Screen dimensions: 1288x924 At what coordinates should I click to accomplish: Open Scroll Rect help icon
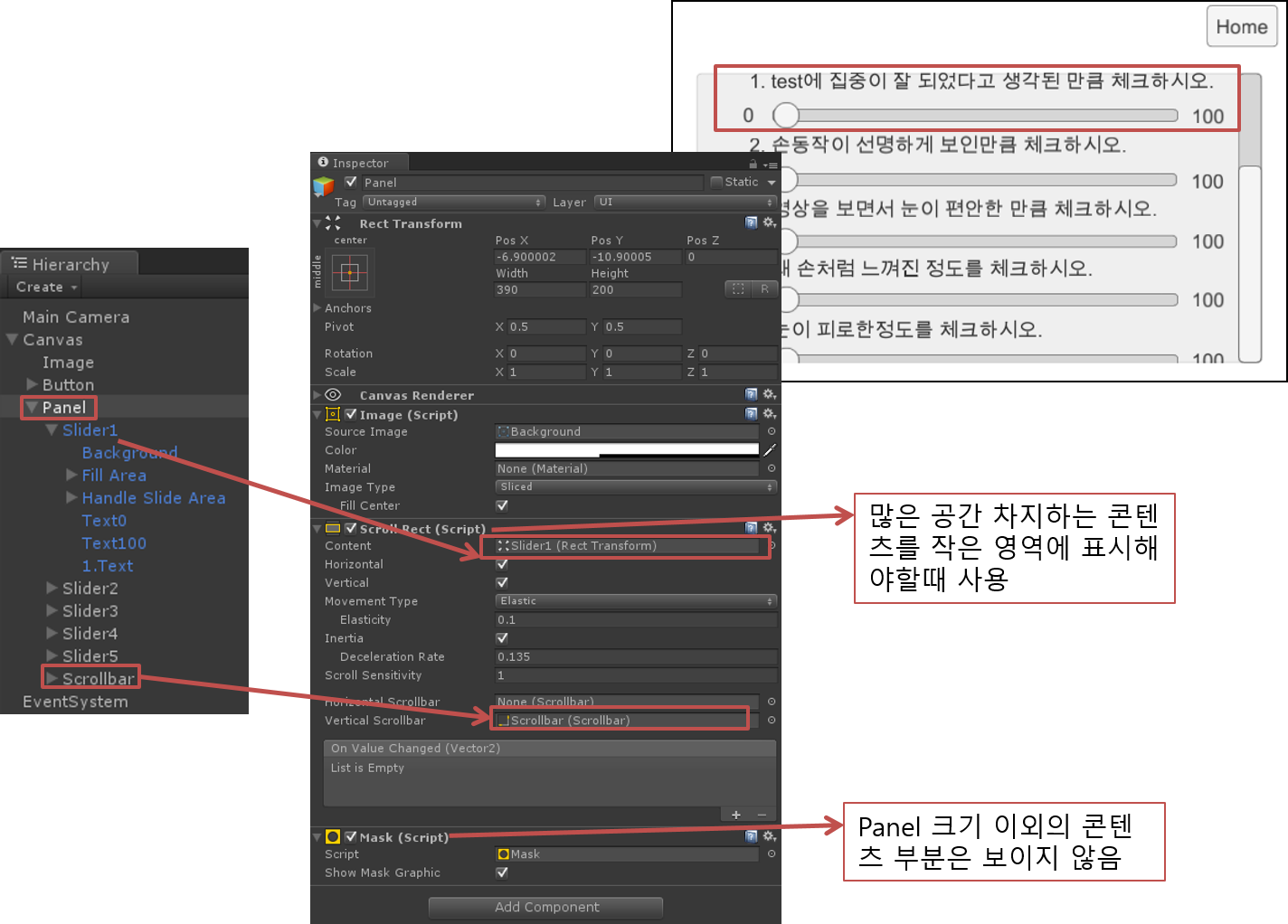click(751, 528)
